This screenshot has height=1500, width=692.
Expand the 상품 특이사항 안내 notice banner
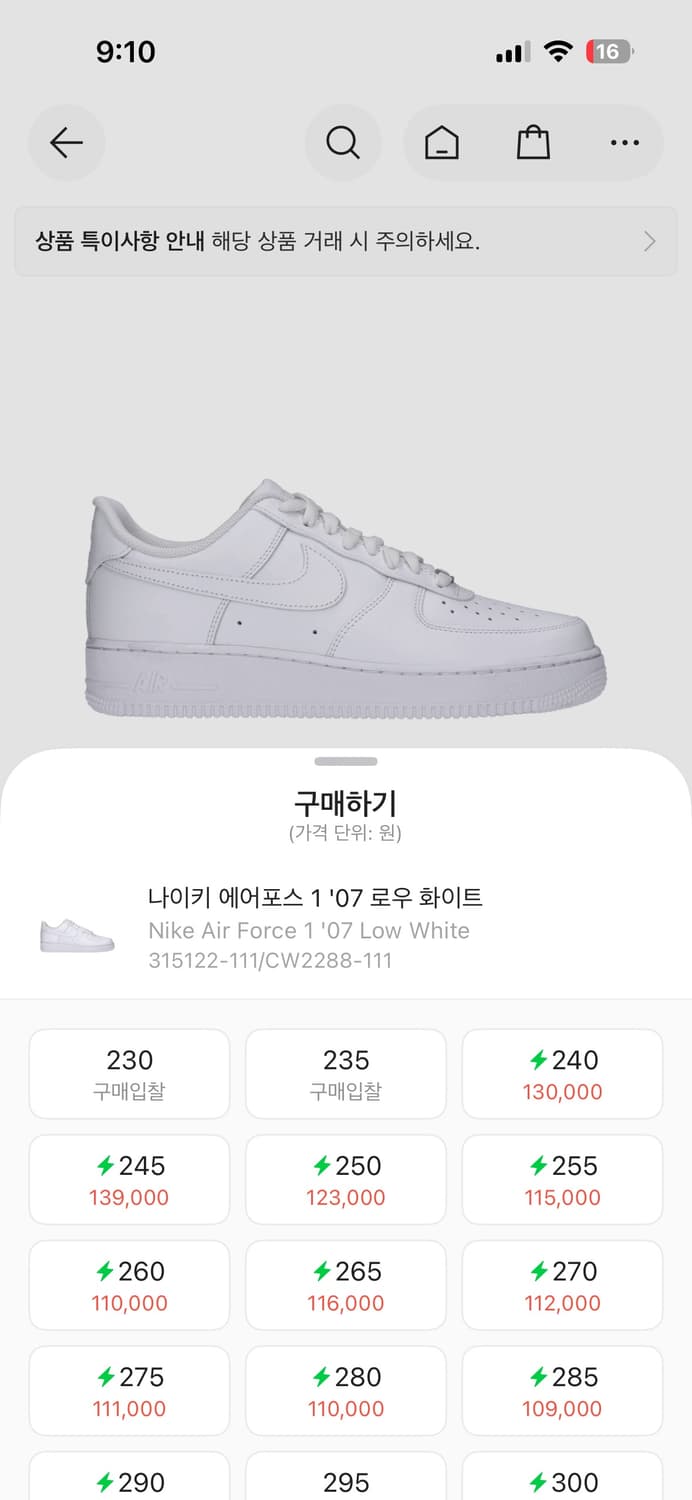[x=346, y=241]
